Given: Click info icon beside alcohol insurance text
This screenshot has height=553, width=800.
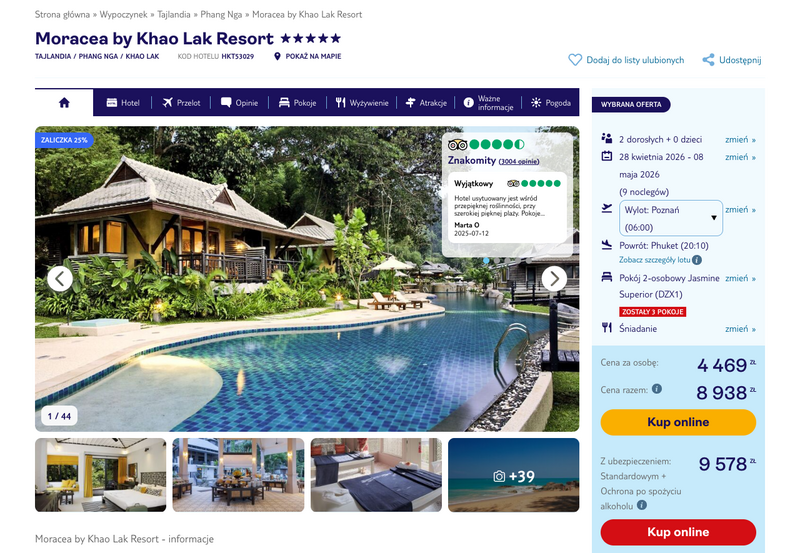Looking at the screenshot, I should tap(642, 505).
